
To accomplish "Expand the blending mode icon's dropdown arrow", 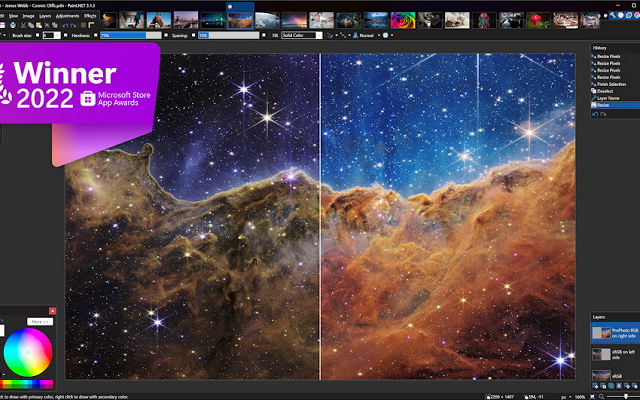I will 349,35.
